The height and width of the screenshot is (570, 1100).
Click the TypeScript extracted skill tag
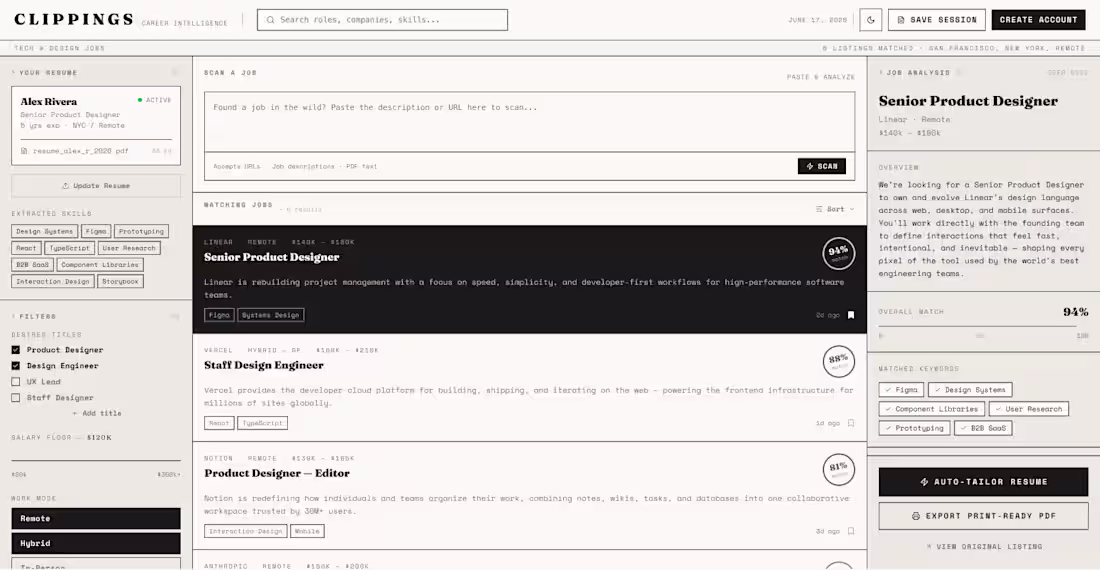69,248
